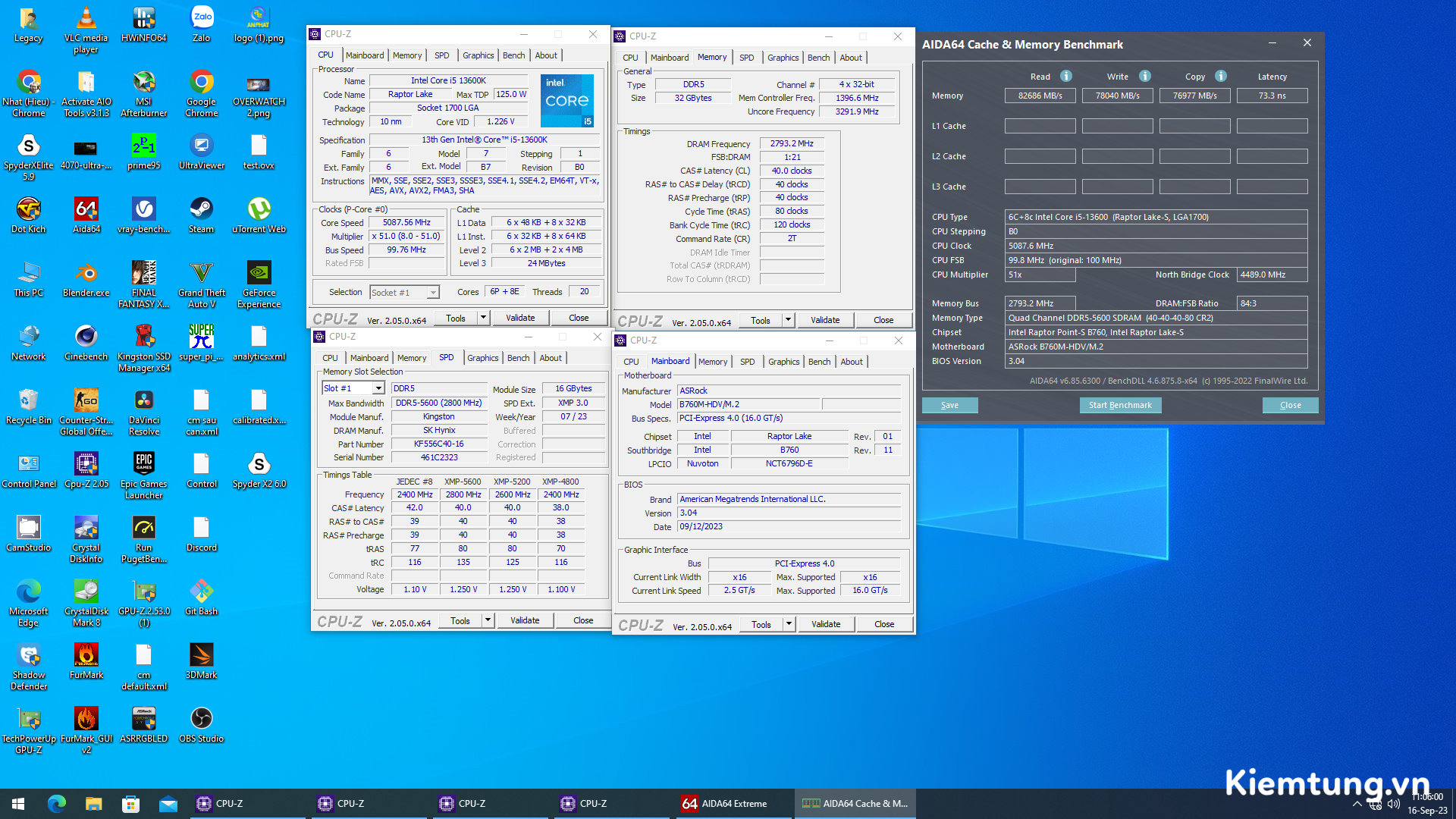The image size is (1456, 819).
Task: Open About tab in SPD window
Action: pos(551,358)
